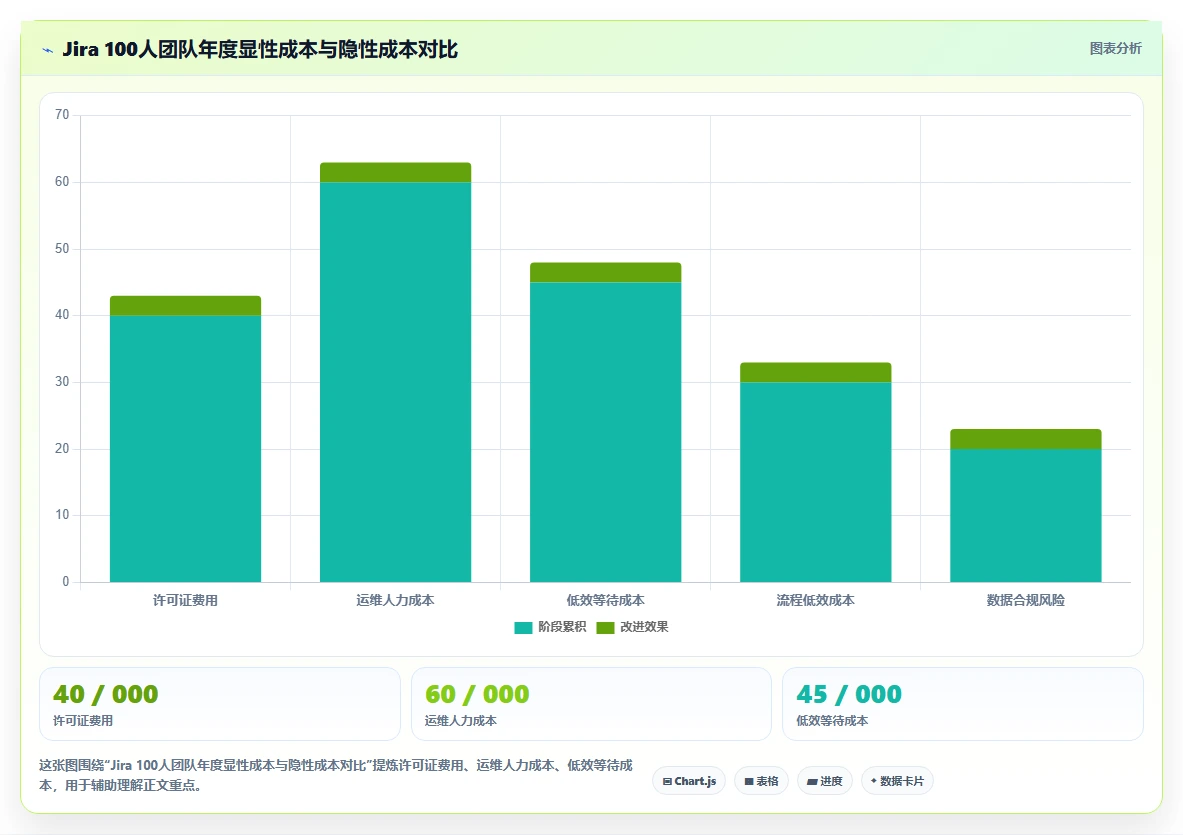Screen dimensions: 1183x835
Task: Click the y-axis value 0
Action: (x=66, y=582)
